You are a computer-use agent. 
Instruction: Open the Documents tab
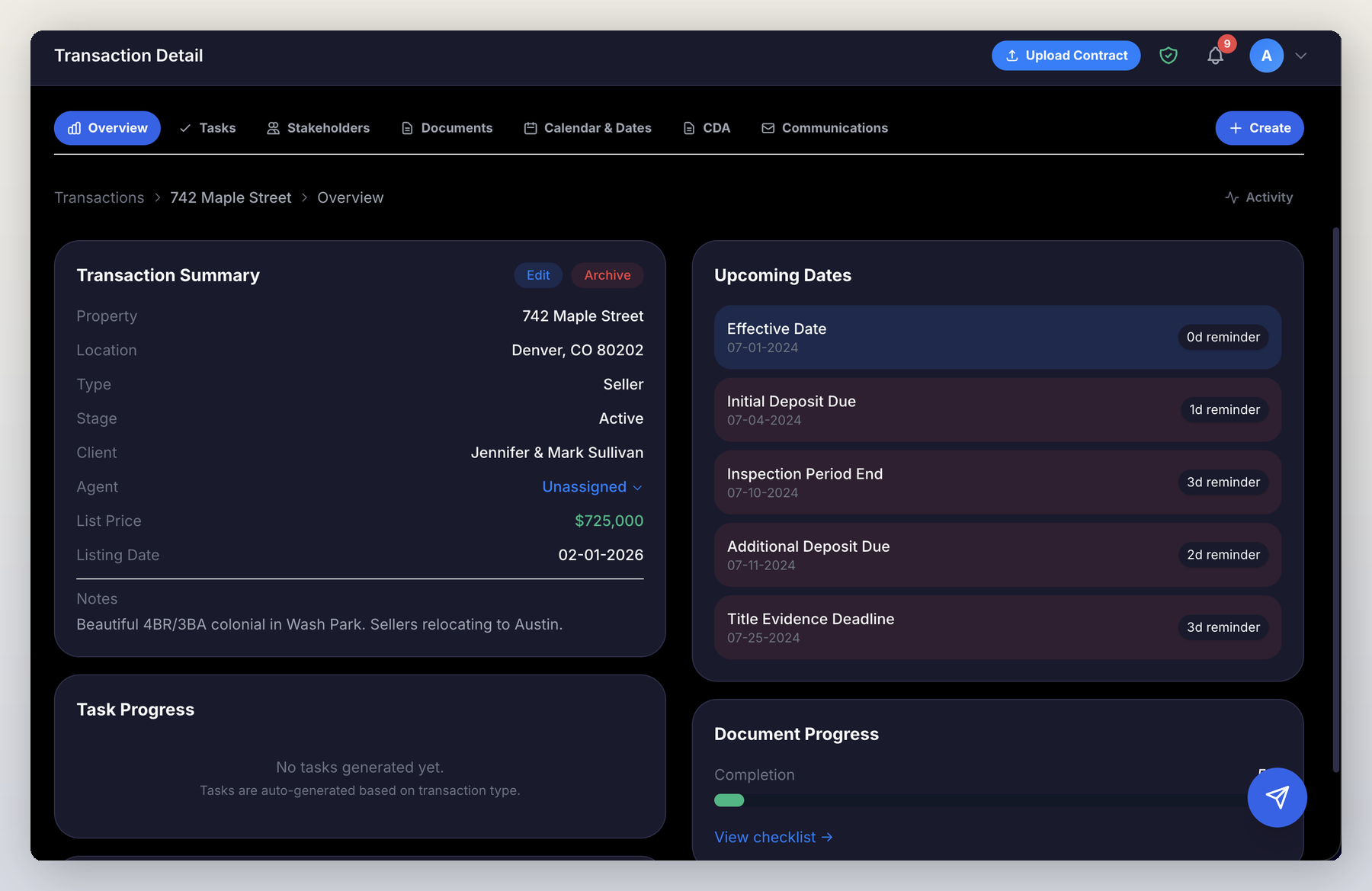click(447, 127)
